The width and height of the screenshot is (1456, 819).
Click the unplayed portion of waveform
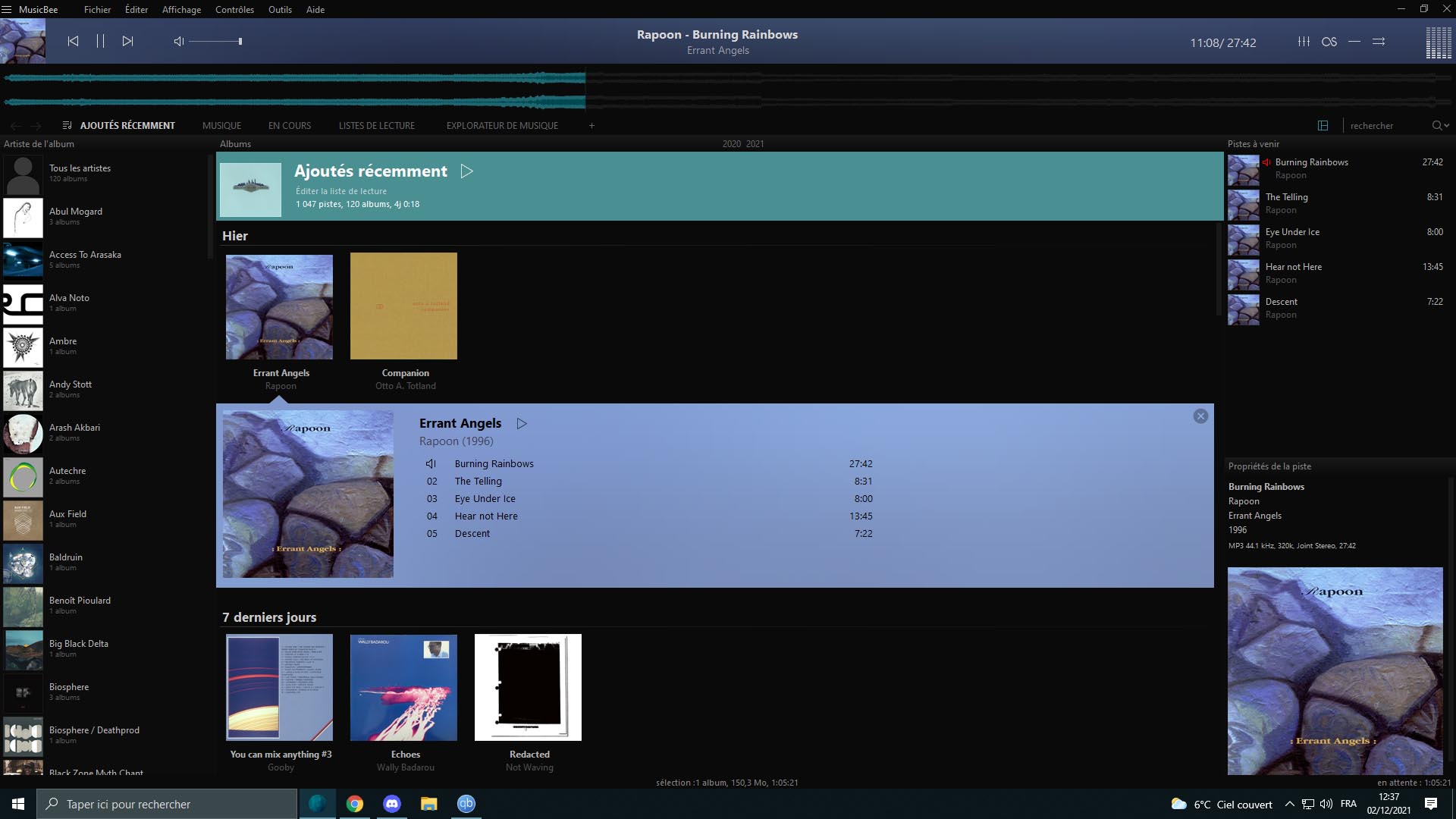click(x=1018, y=89)
